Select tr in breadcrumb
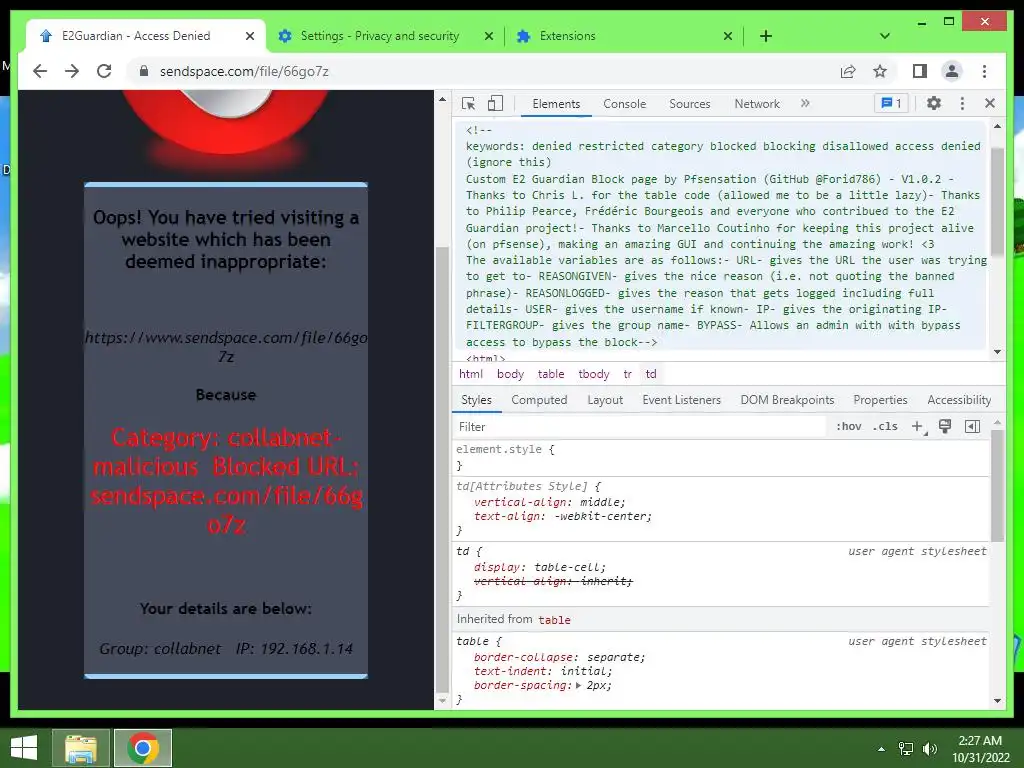Viewport: 1024px width, 768px height. pos(627,374)
